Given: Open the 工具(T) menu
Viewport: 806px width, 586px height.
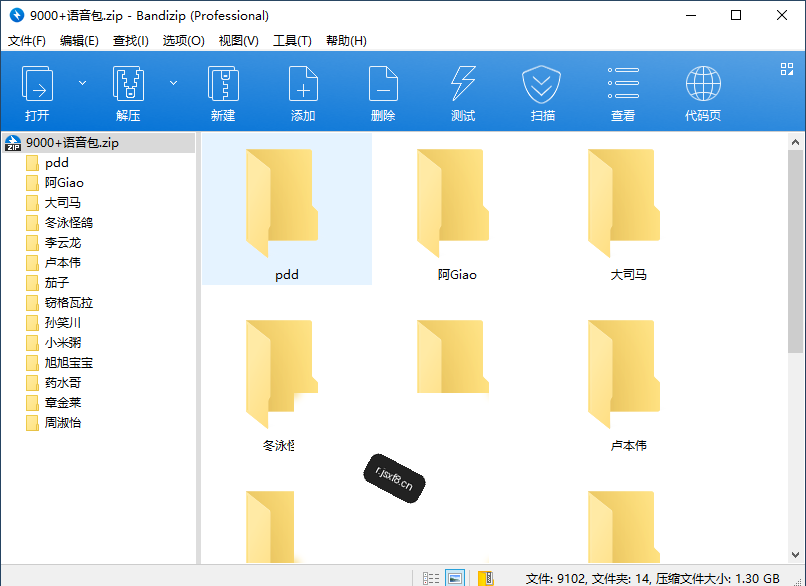Looking at the screenshot, I should pyautogui.click(x=292, y=41).
